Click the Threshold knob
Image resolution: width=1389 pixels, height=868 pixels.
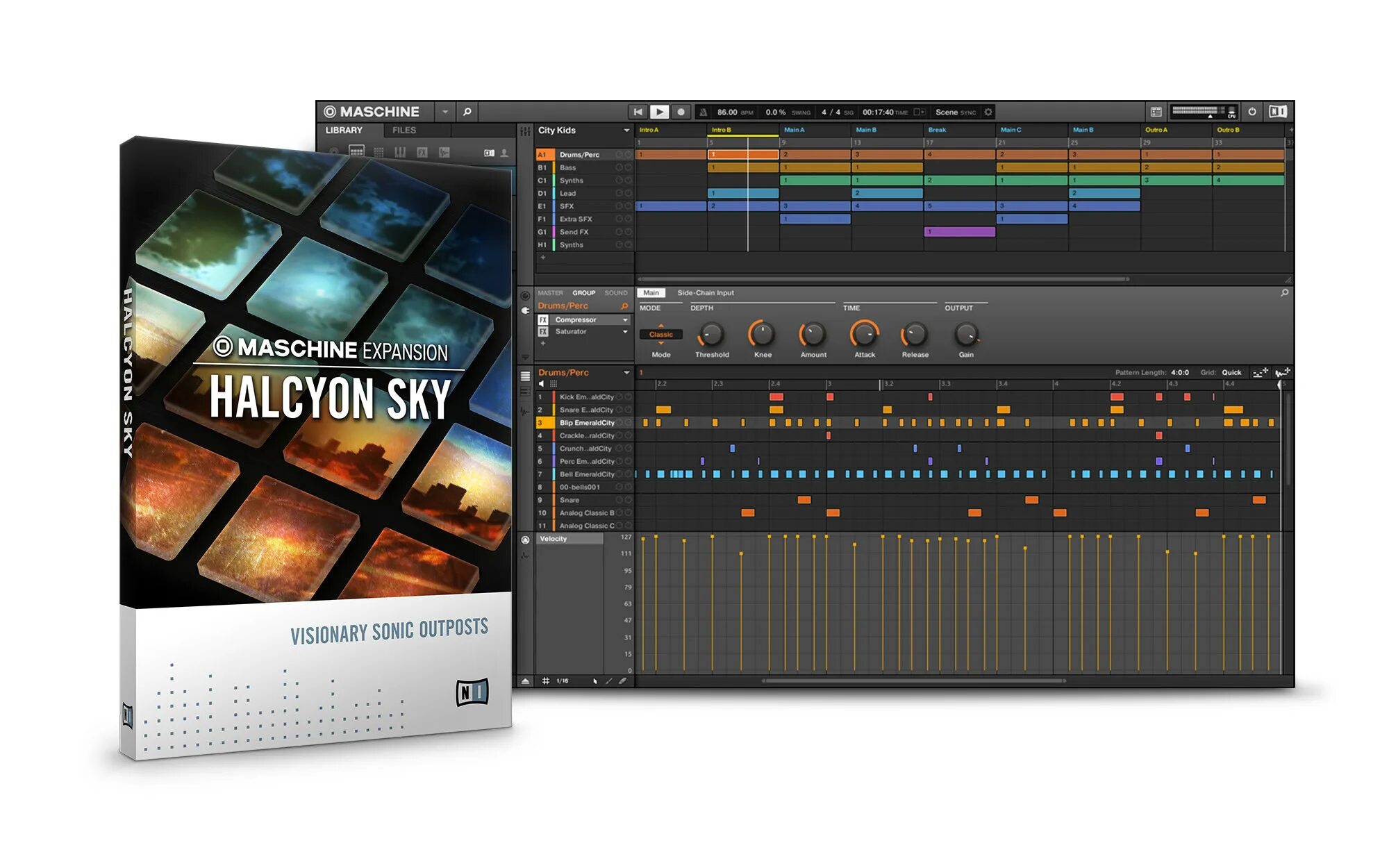click(711, 335)
